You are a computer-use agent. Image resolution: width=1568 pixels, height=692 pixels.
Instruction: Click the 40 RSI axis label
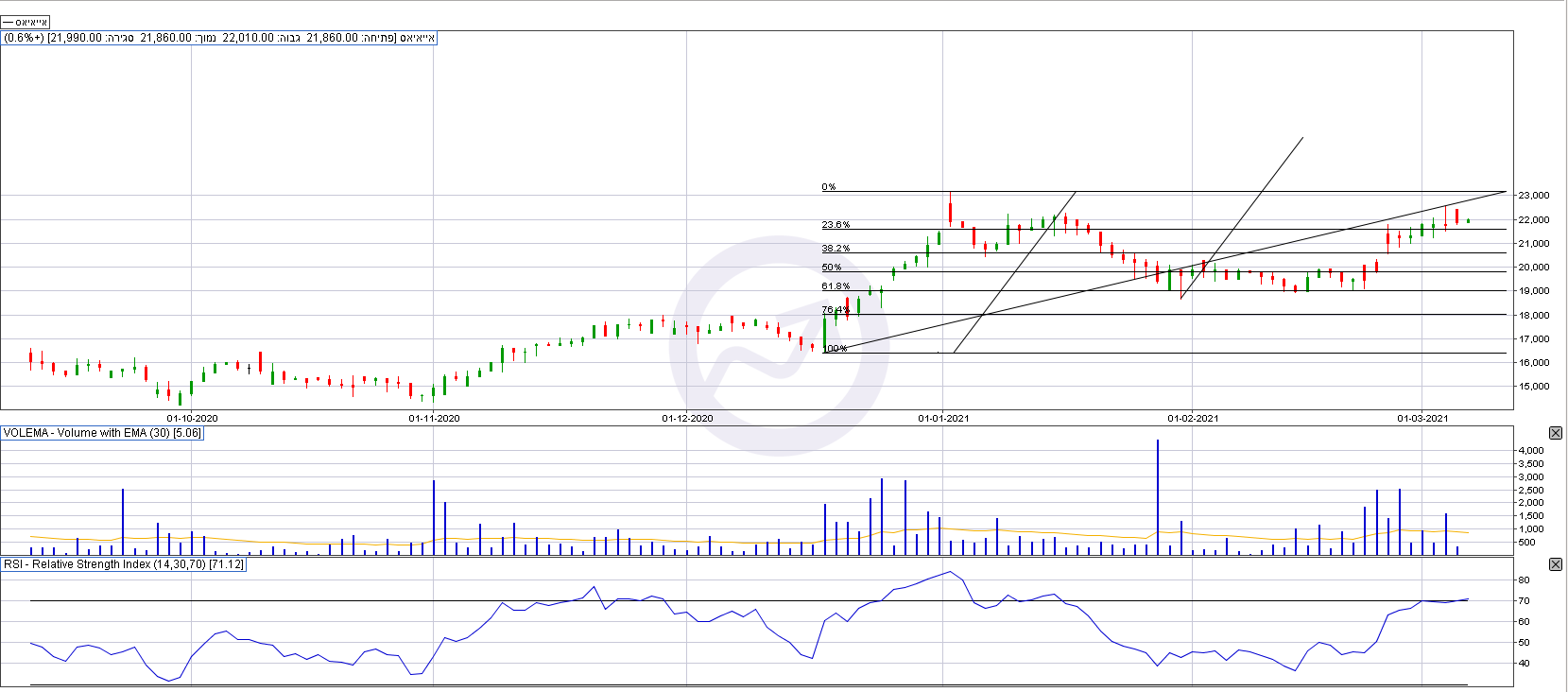1524,664
